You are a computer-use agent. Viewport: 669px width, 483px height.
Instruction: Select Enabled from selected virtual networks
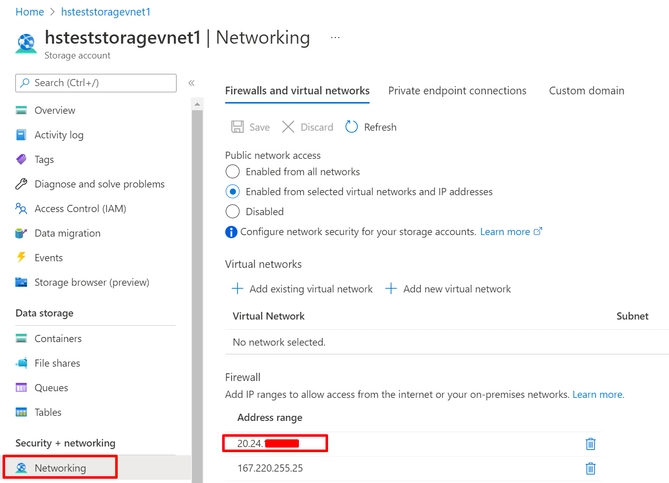233,191
